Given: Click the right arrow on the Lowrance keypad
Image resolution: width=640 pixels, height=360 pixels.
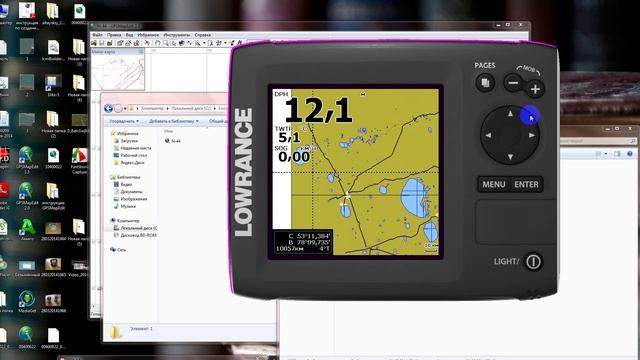Looking at the screenshot, I should 531,135.
